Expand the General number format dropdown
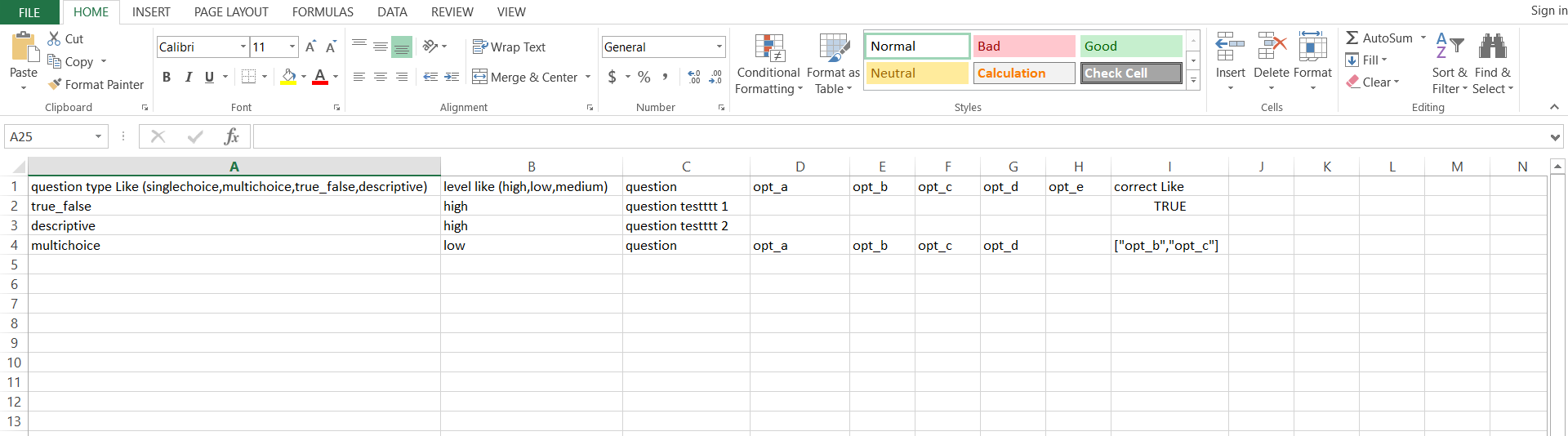Image resolution: width=1568 pixels, height=436 pixels. [x=719, y=47]
